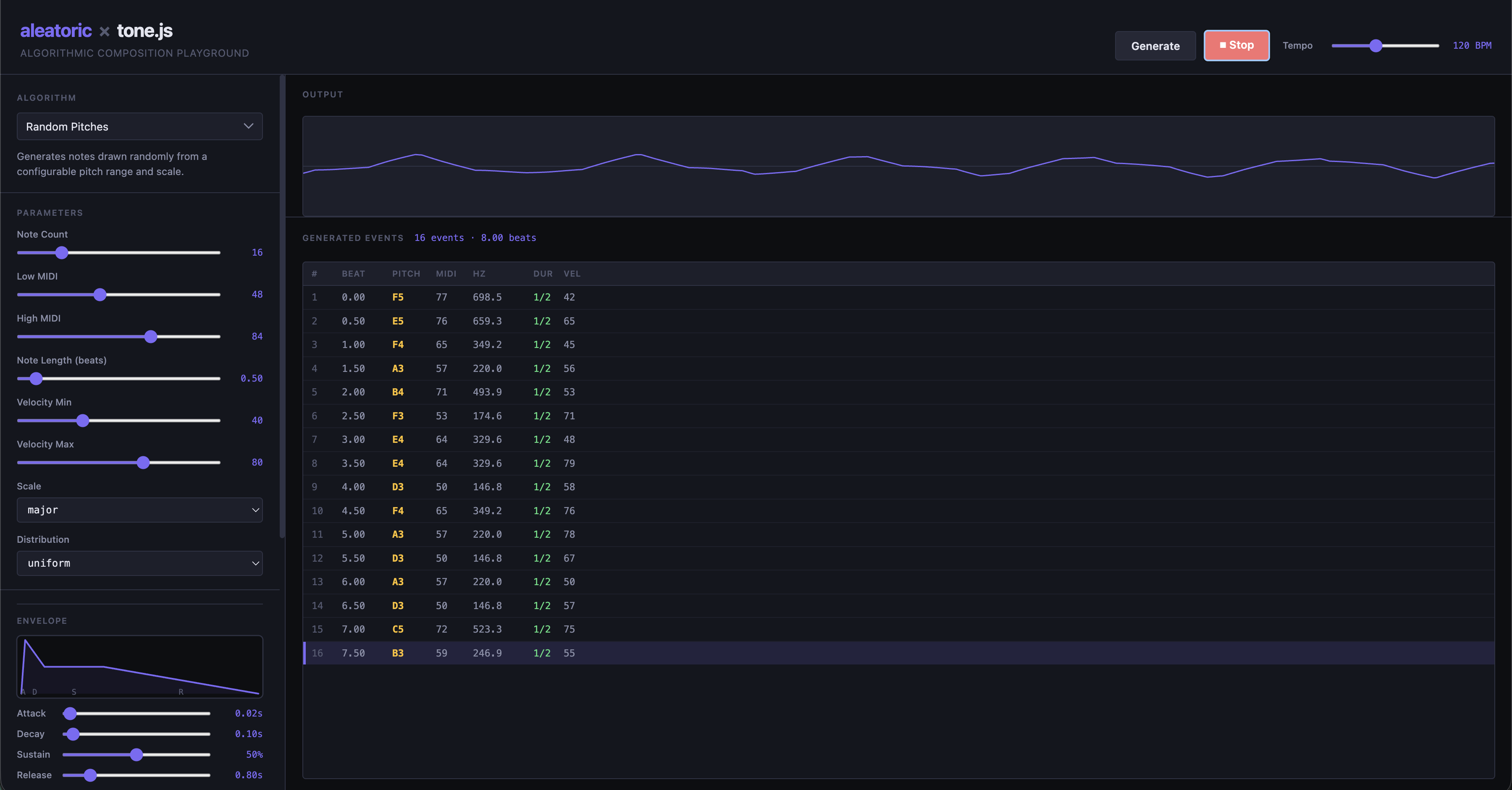Open the uniform Distribution dropdown
The width and height of the screenshot is (1512, 790).
[x=140, y=563]
